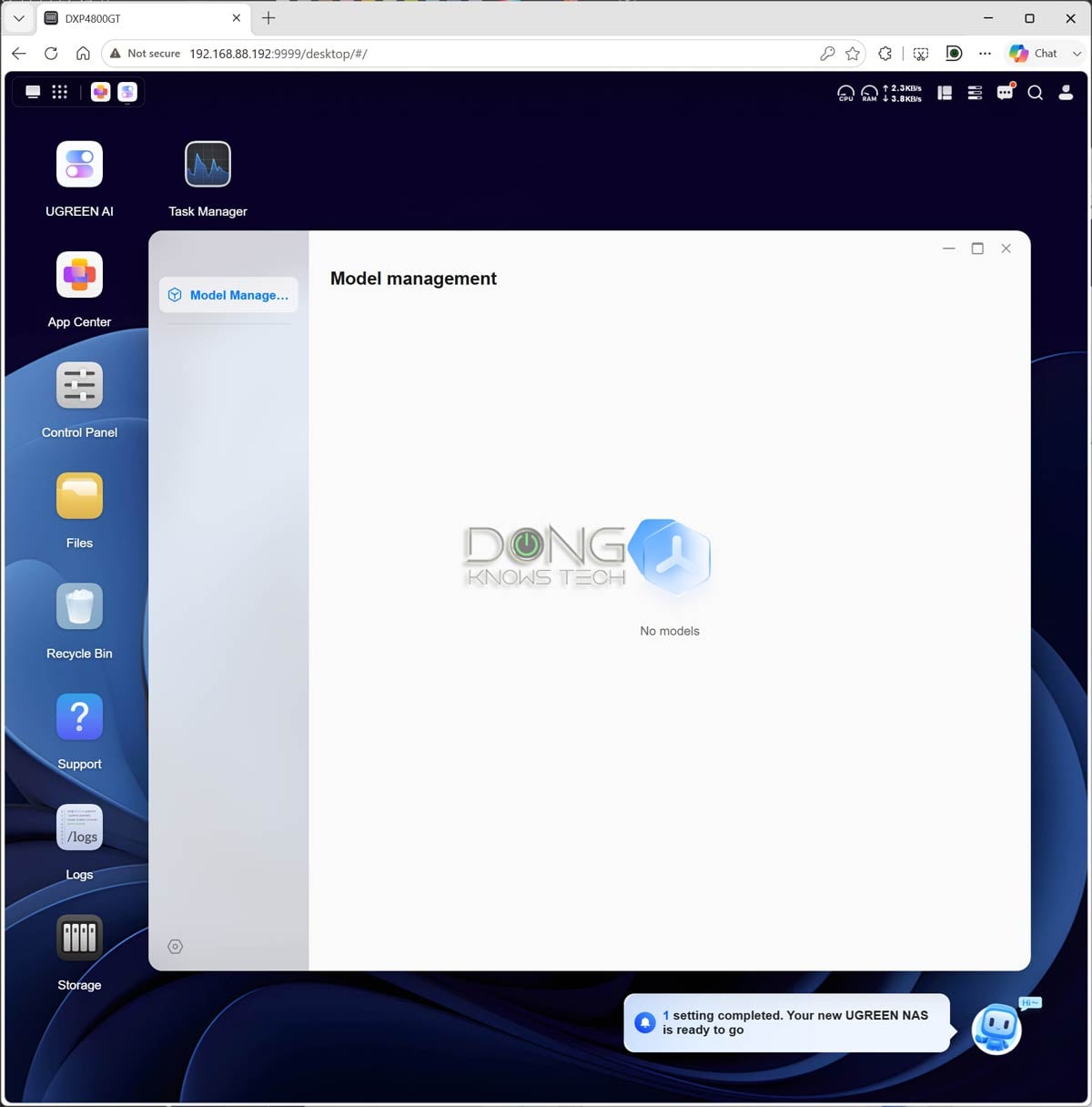1092x1107 pixels.
Task: Open the widgets panel icon
Action: pos(945,93)
